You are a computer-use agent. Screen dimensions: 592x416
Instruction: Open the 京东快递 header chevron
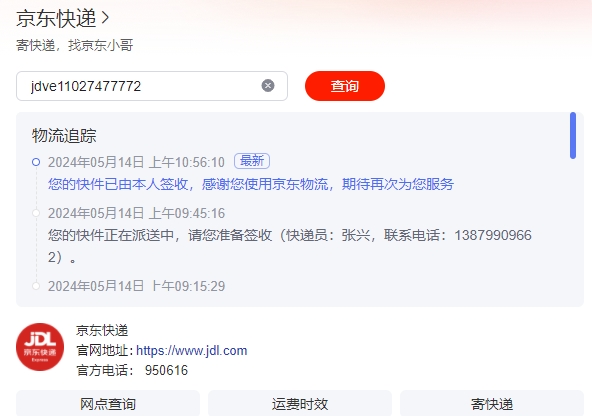(105, 18)
